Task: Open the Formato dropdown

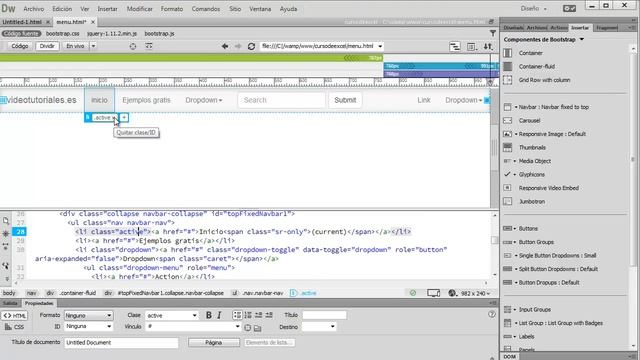Action: [x=88, y=316]
